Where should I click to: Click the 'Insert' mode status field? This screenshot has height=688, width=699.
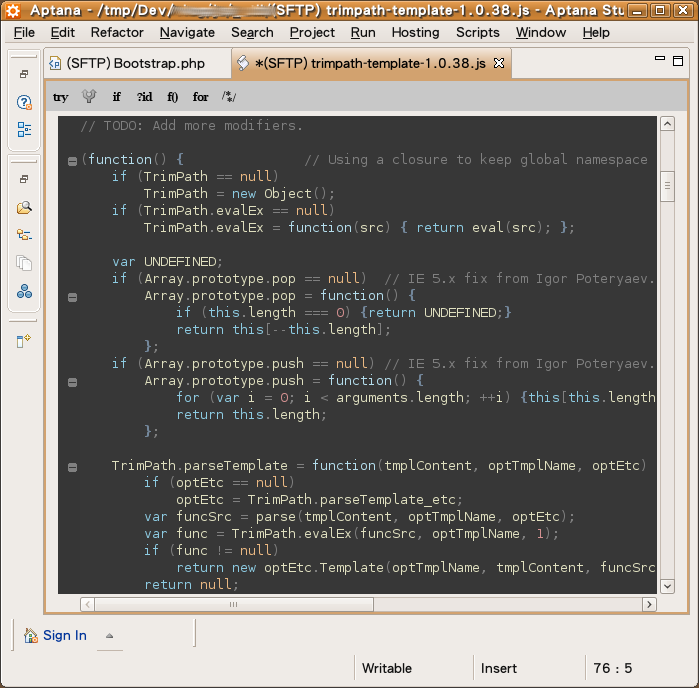coord(499,668)
